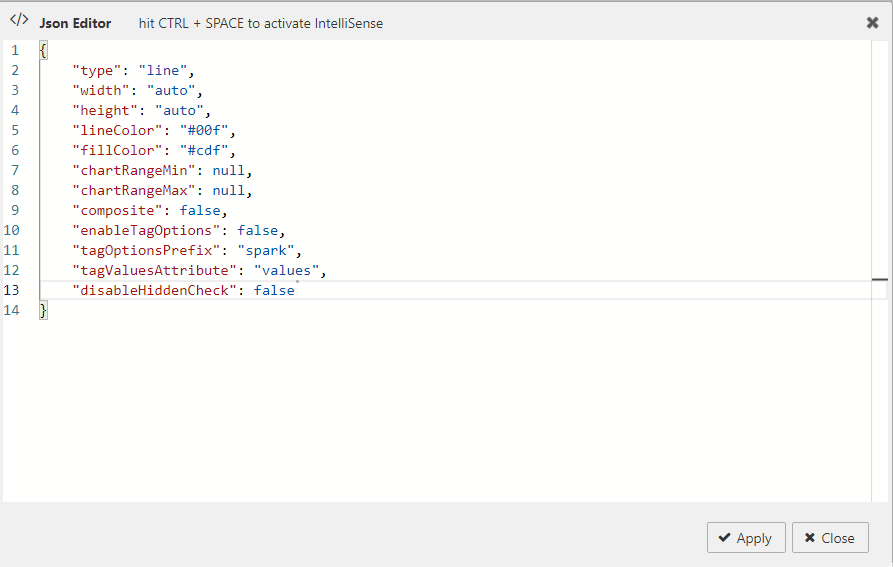Click the "#cdf" fillColor value

pos(204,150)
